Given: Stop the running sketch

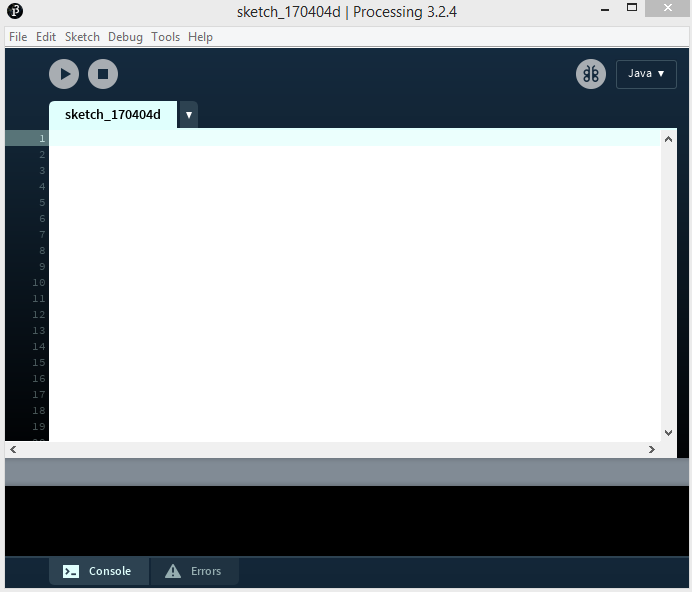Looking at the screenshot, I should (103, 74).
